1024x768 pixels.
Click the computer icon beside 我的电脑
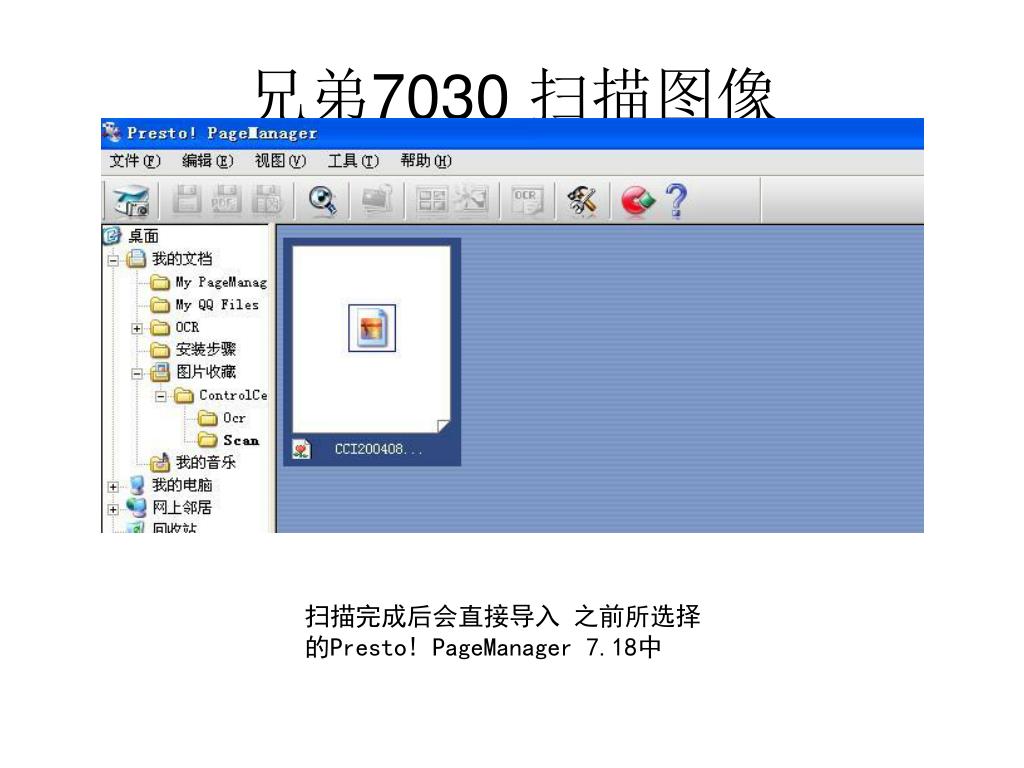click(136, 485)
